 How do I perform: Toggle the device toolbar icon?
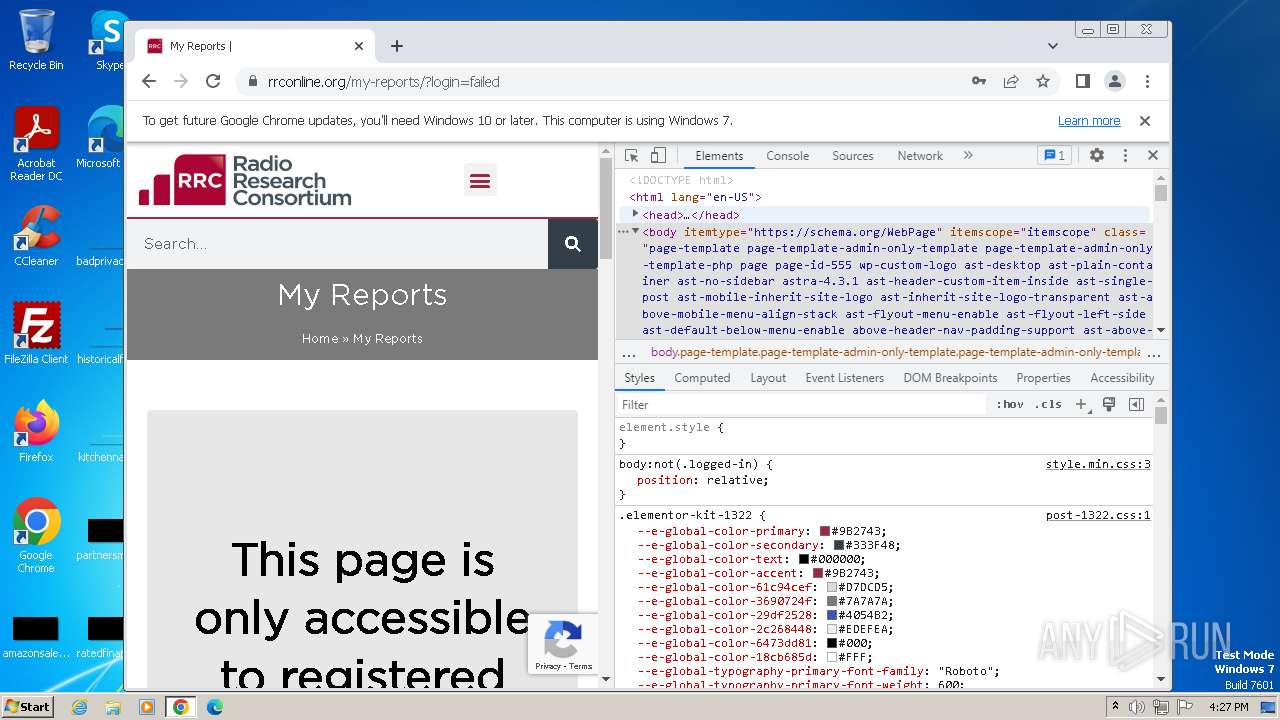[x=658, y=156]
